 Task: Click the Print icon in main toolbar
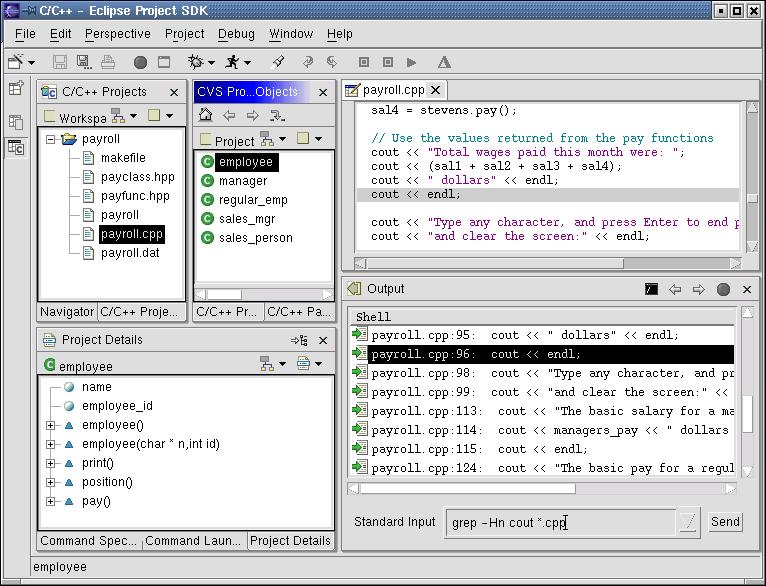click(108, 62)
